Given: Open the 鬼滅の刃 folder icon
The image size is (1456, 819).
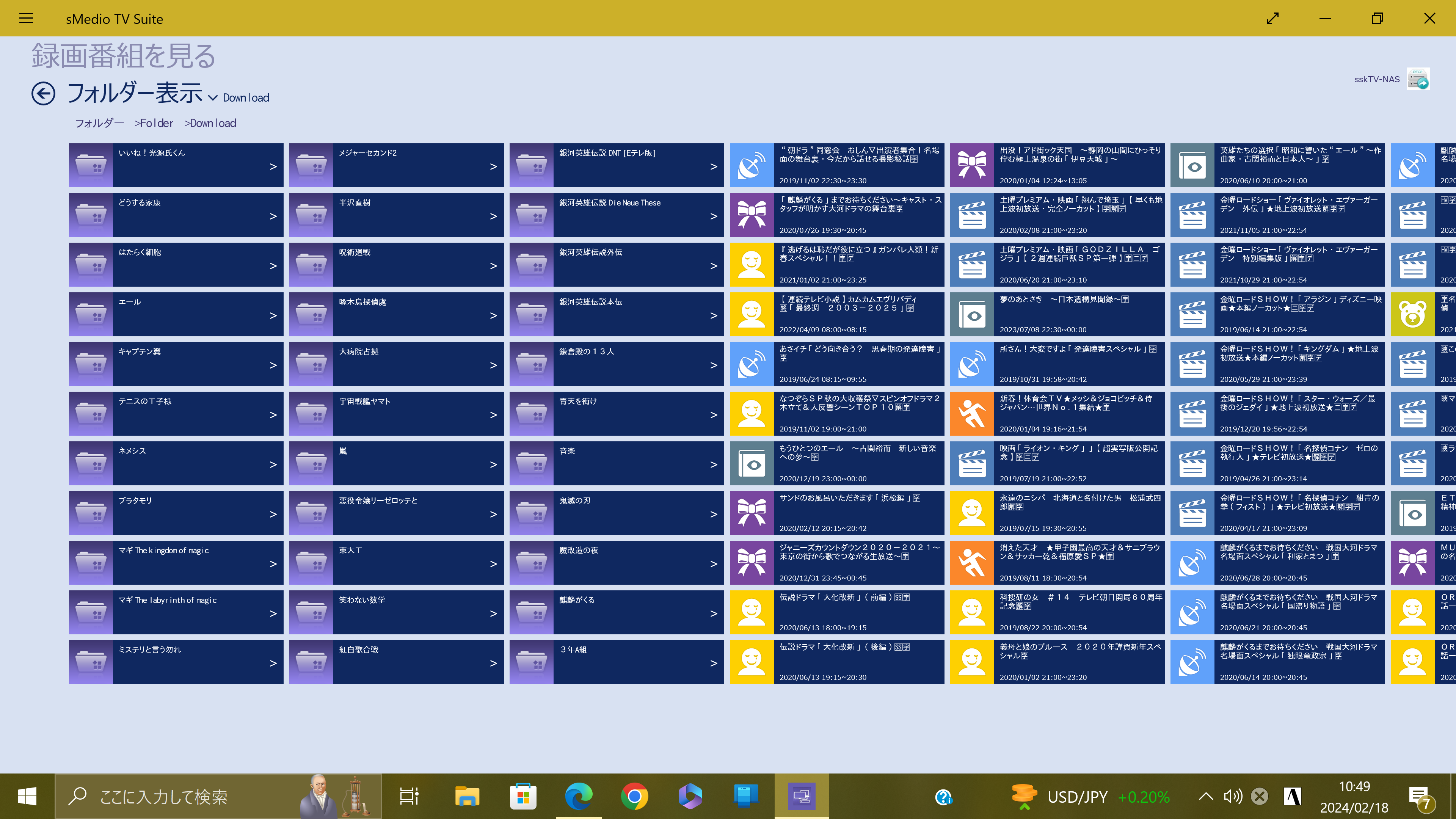Looking at the screenshot, I should click(x=532, y=513).
